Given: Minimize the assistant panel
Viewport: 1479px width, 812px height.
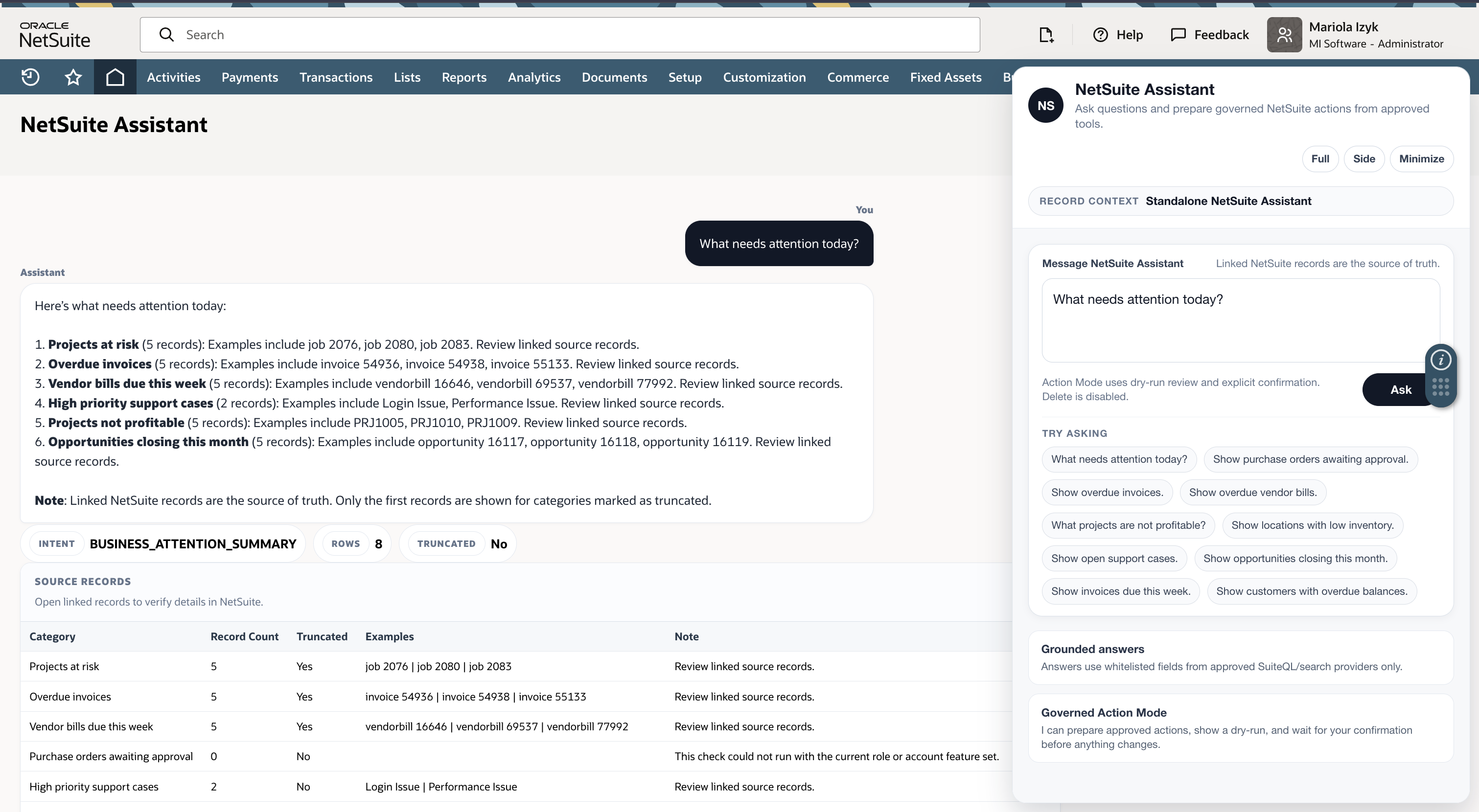Looking at the screenshot, I should pyautogui.click(x=1421, y=159).
